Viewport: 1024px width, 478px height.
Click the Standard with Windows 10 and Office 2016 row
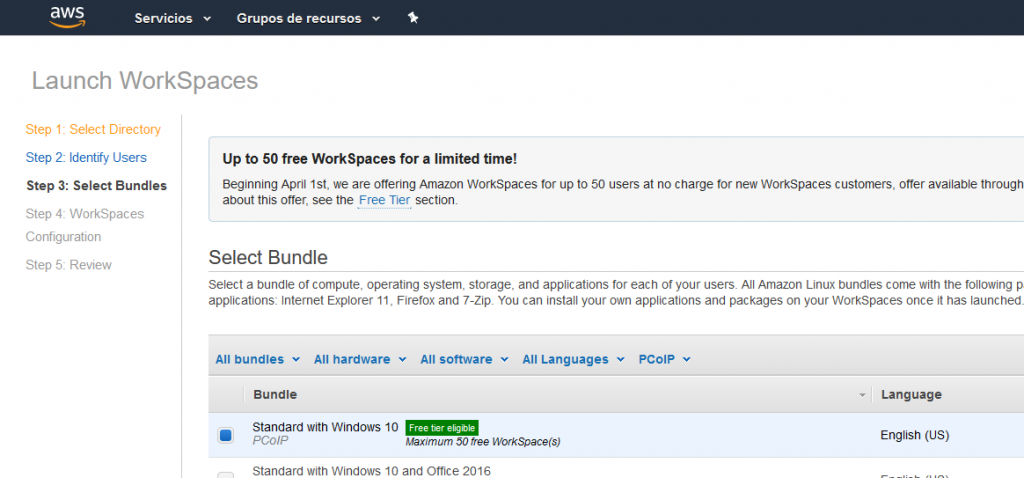coord(616,468)
